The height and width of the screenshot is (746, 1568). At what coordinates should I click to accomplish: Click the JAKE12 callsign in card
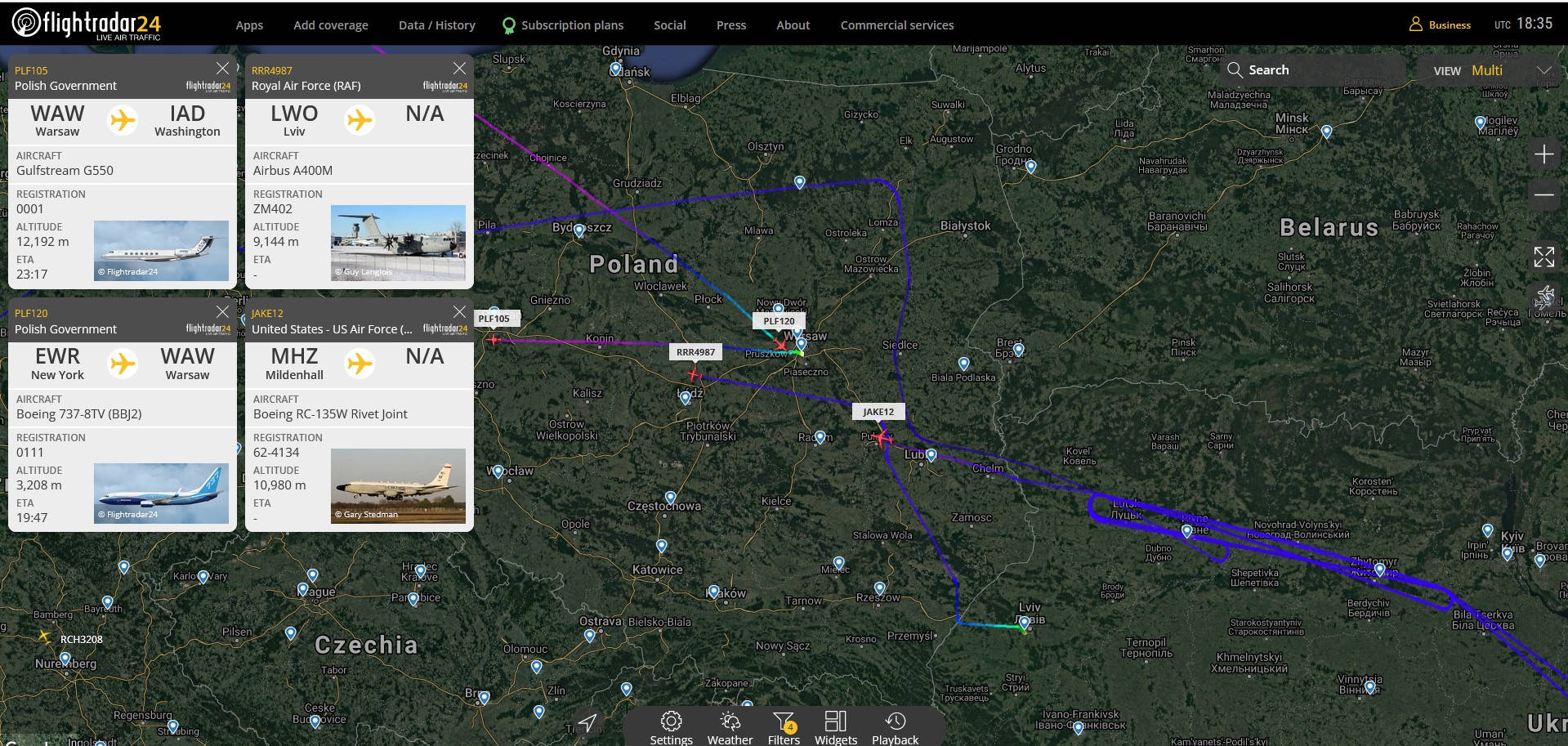(x=267, y=314)
